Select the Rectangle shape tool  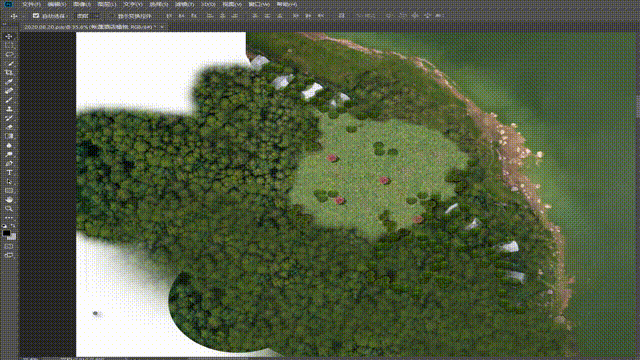pyautogui.click(x=9, y=191)
